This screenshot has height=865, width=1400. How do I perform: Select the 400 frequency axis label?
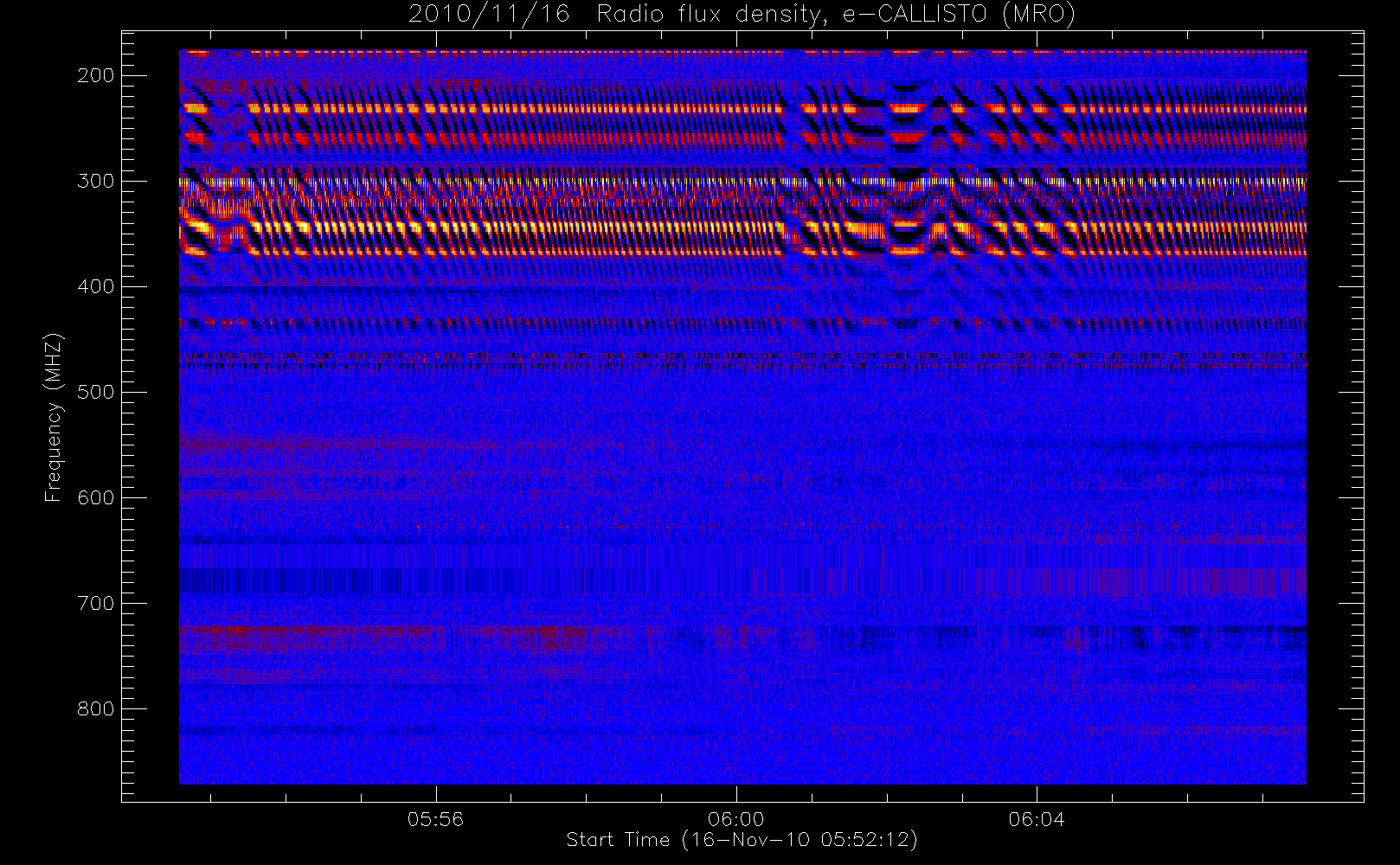click(x=95, y=286)
